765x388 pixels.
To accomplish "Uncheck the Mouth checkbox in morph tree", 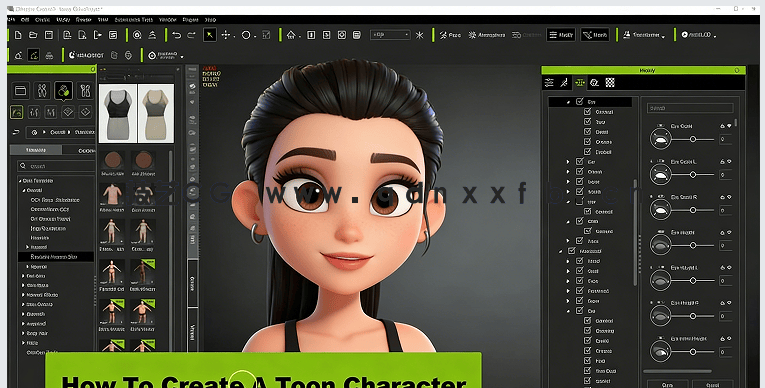I will [x=580, y=191].
